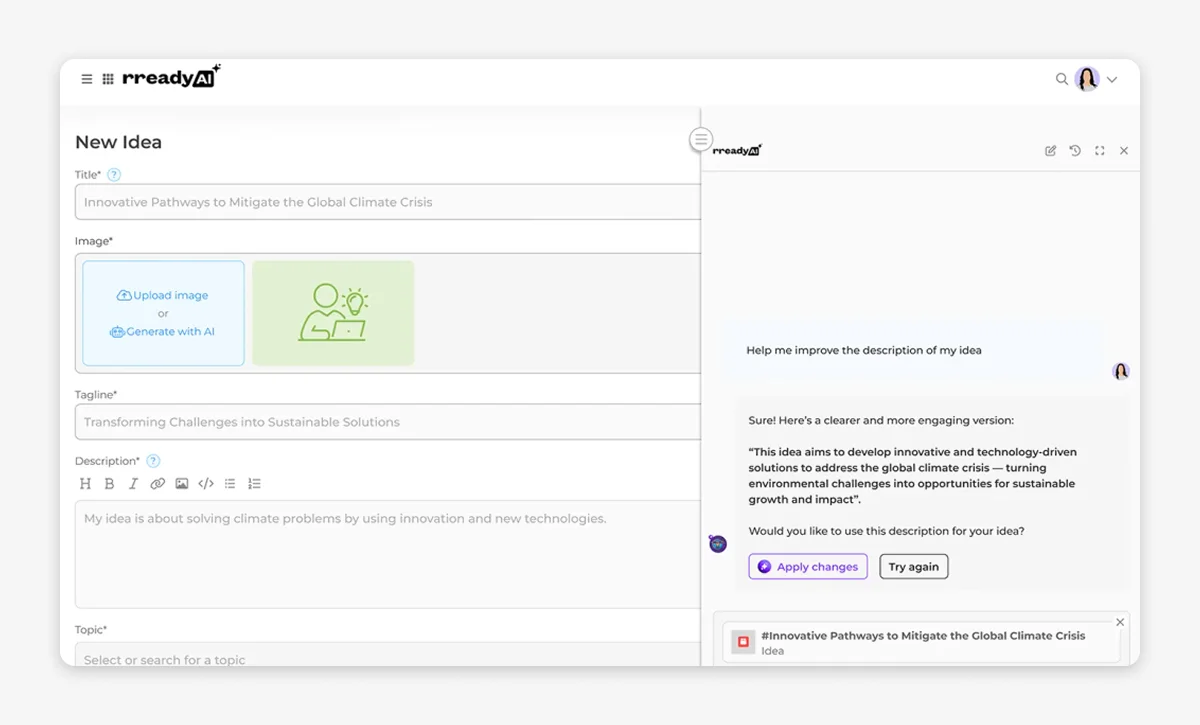Toggle bold formatting for the description
The image size is (1200, 725).
[109, 483]
